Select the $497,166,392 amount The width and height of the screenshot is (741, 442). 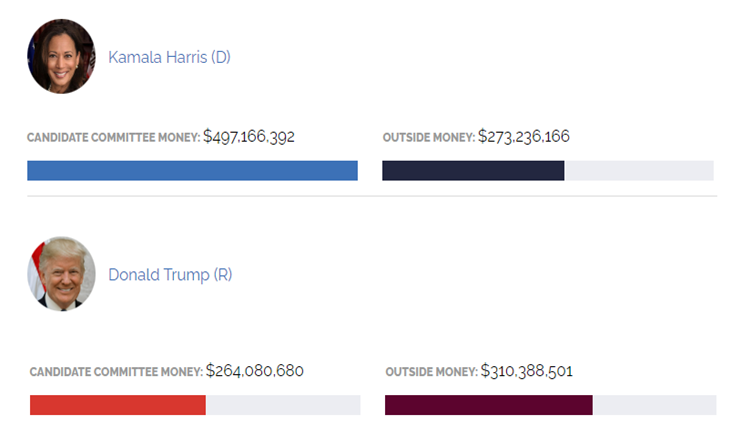249,136
